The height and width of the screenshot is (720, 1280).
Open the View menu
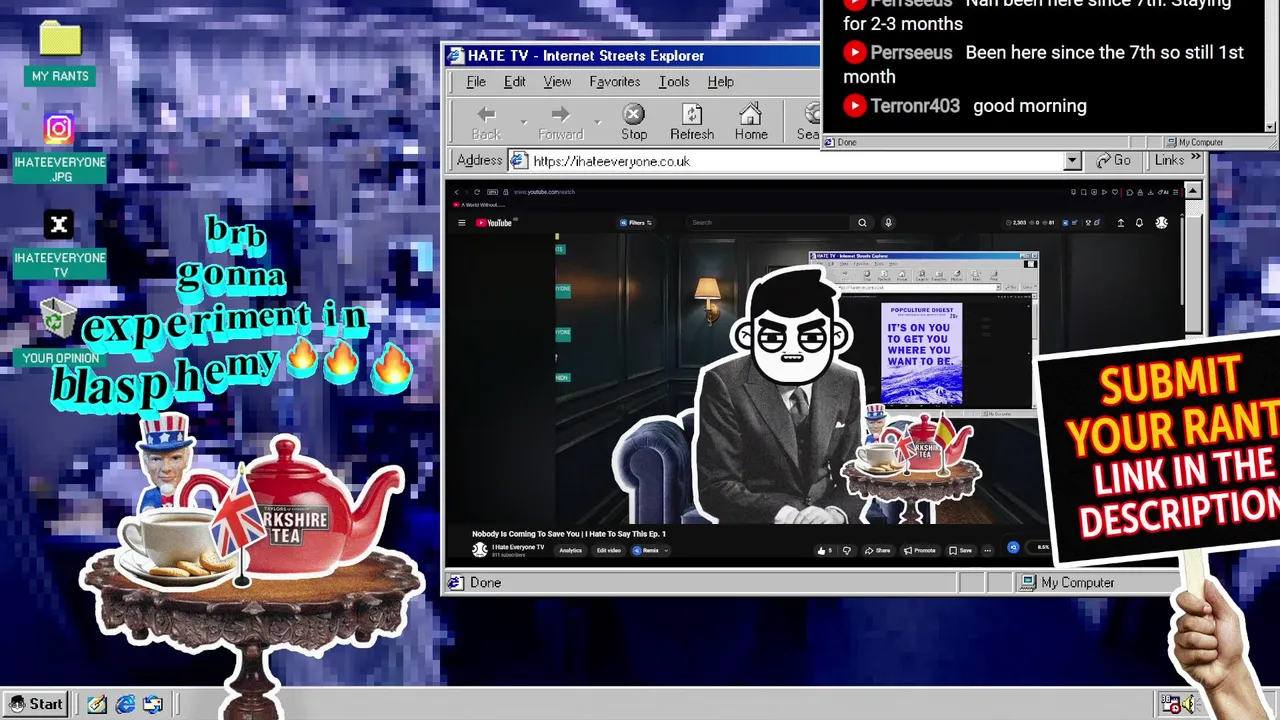click(557, 82)
